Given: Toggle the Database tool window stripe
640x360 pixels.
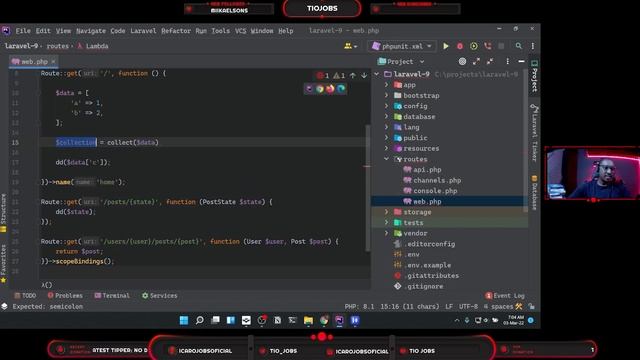Looking at the screenshot, I should click(534, 192).
